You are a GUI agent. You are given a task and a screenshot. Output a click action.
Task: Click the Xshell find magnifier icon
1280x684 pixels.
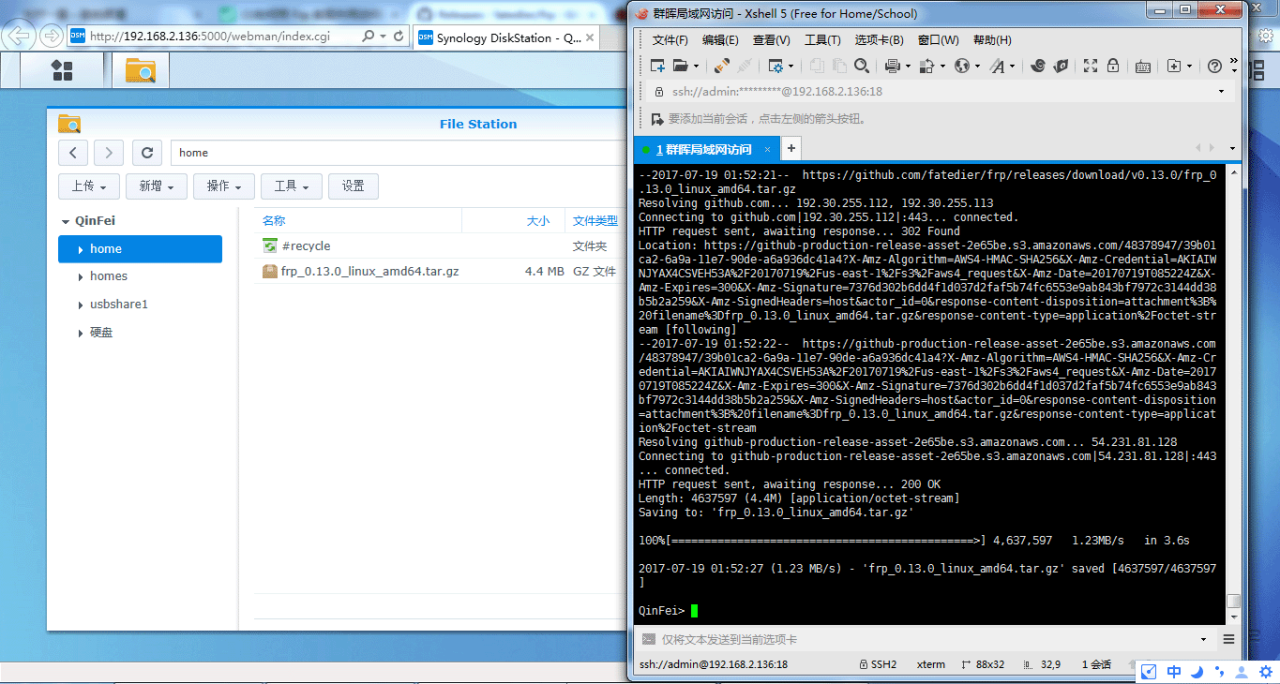861,66
